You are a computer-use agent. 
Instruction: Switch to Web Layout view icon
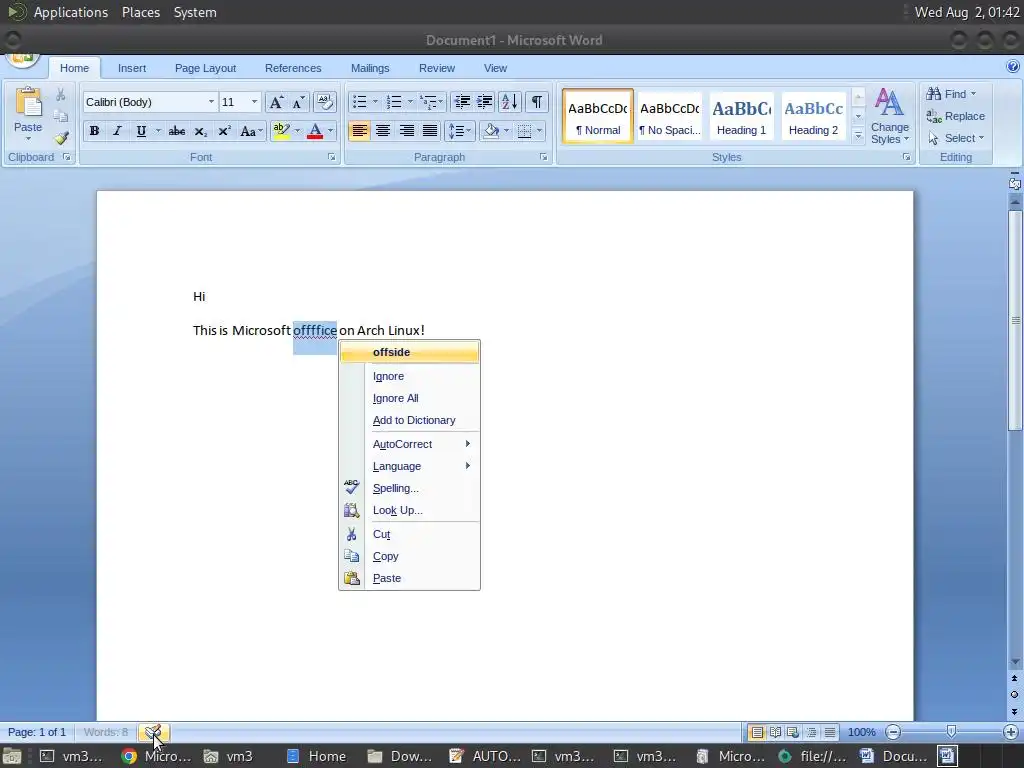pyautogui.click(x=793, y=732)
